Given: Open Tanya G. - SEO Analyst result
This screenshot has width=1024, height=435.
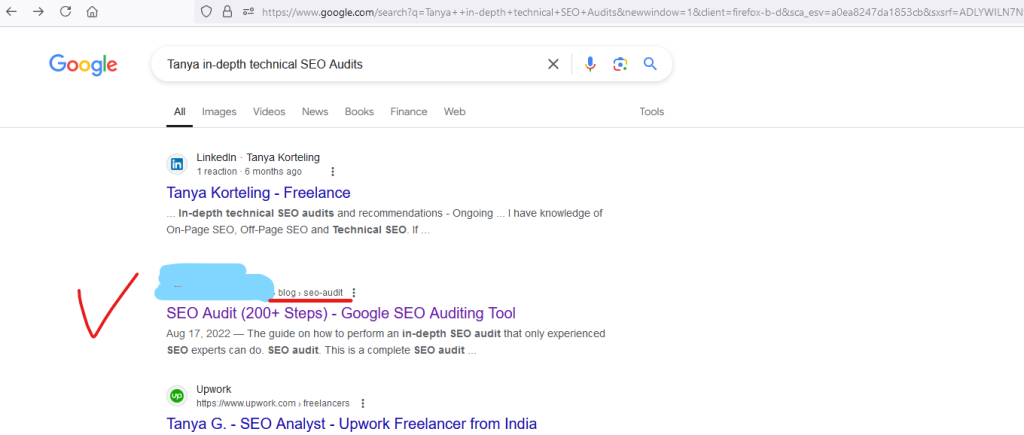Looking at the screenshot, I should [351, 424].
